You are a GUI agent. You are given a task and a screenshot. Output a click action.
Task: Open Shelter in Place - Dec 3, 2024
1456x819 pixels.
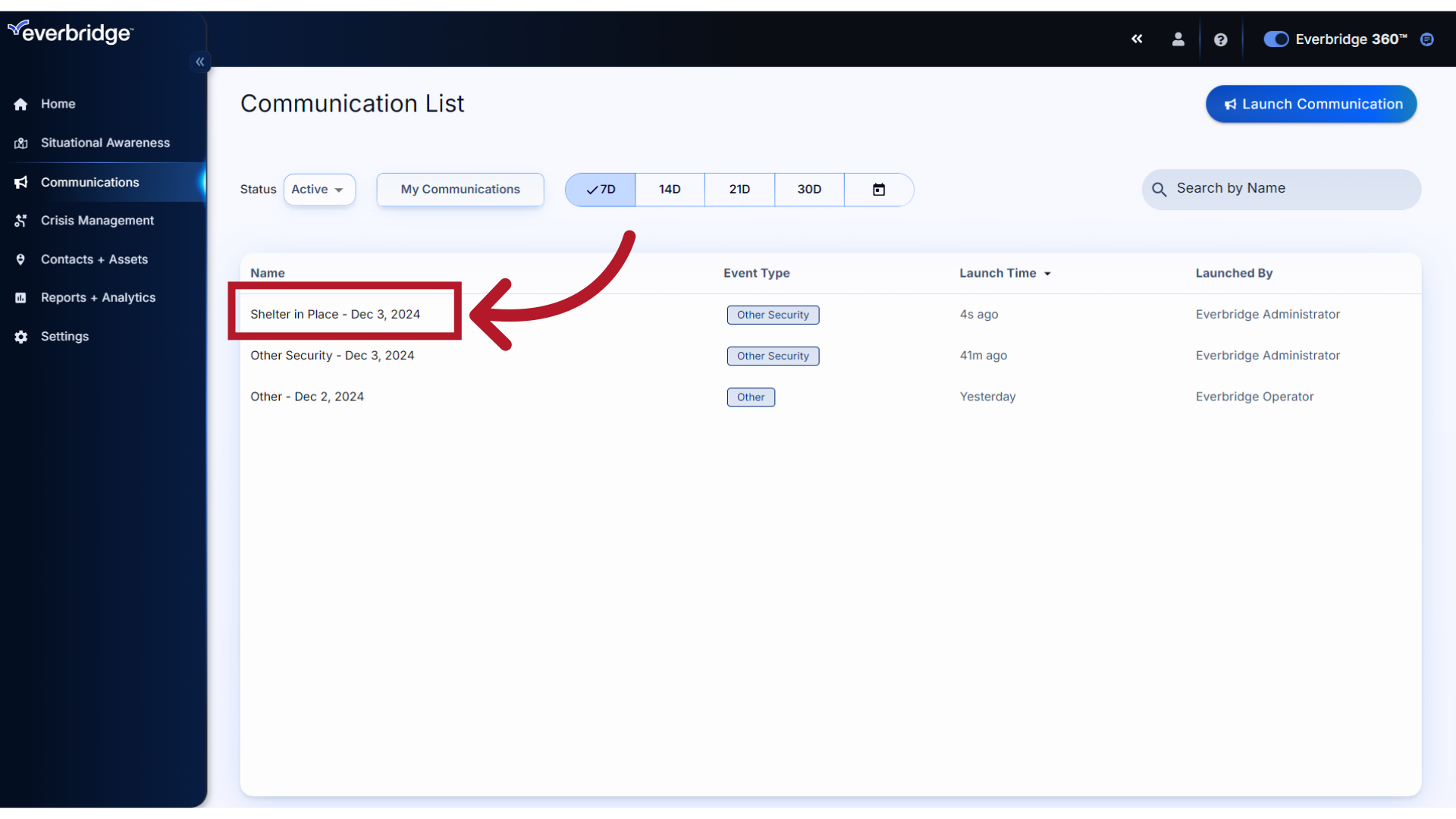335,314
